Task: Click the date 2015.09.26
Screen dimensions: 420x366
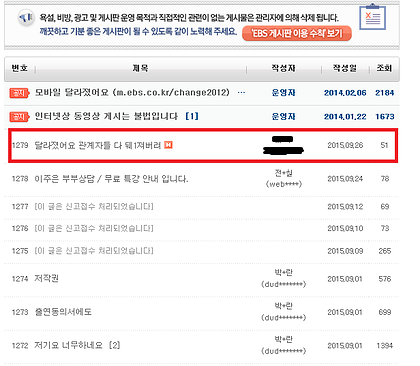Action: point(345,145)
